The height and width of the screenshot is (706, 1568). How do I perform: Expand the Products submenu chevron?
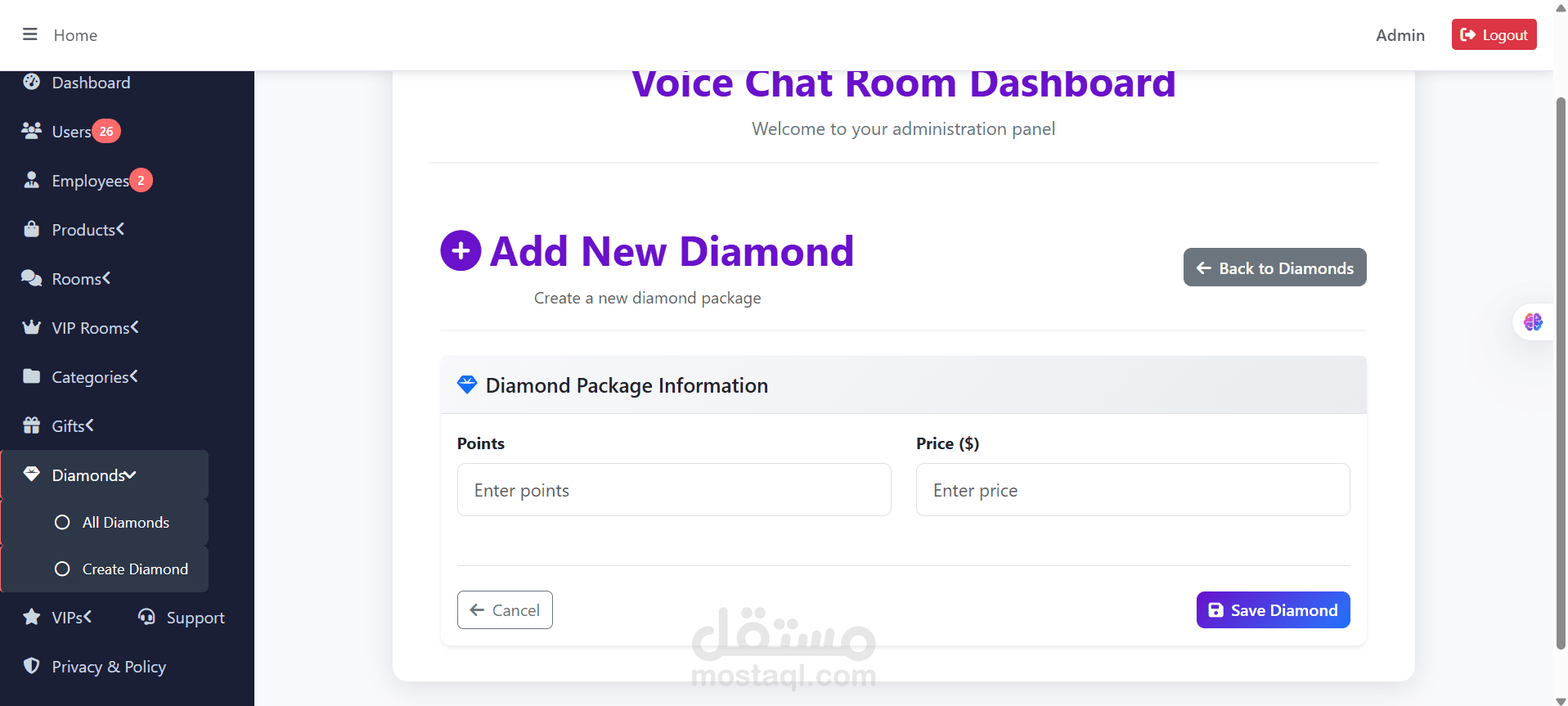(x=120, y=229)
